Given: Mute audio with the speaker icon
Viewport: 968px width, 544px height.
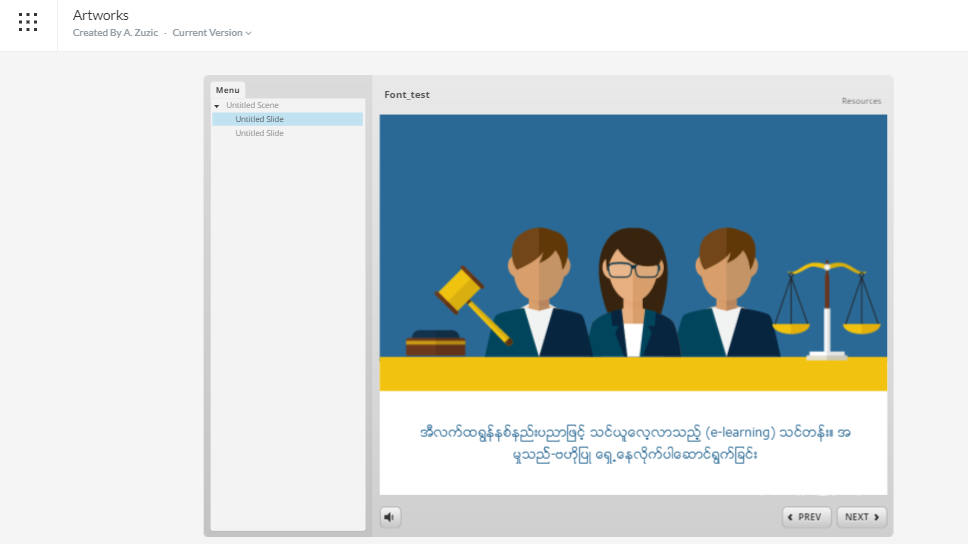Looking at the screenshot, I should [x=390, y=517].
